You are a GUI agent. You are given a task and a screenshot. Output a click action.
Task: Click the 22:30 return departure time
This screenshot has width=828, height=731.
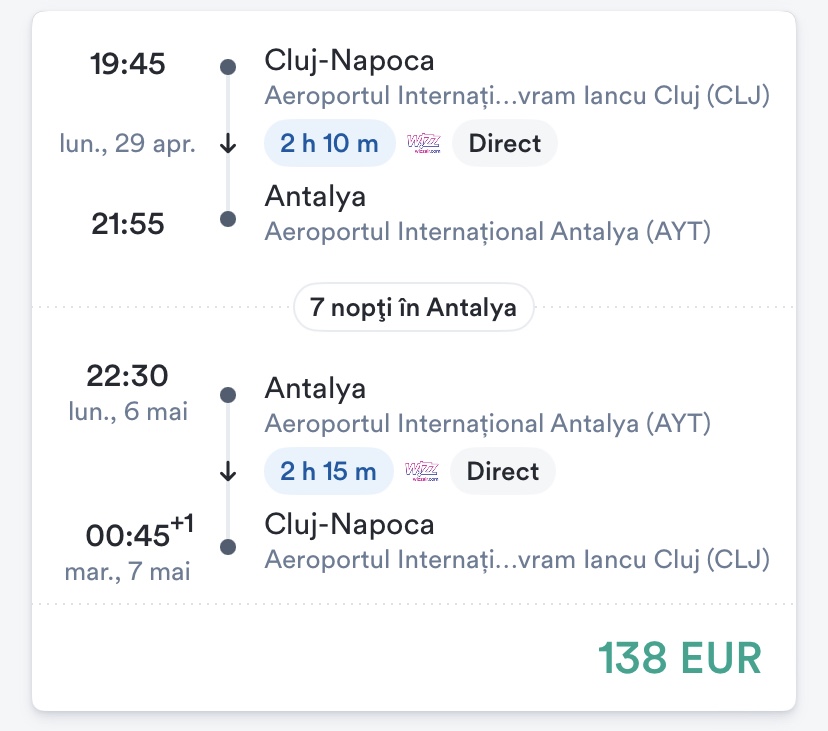tap(128, 377)
